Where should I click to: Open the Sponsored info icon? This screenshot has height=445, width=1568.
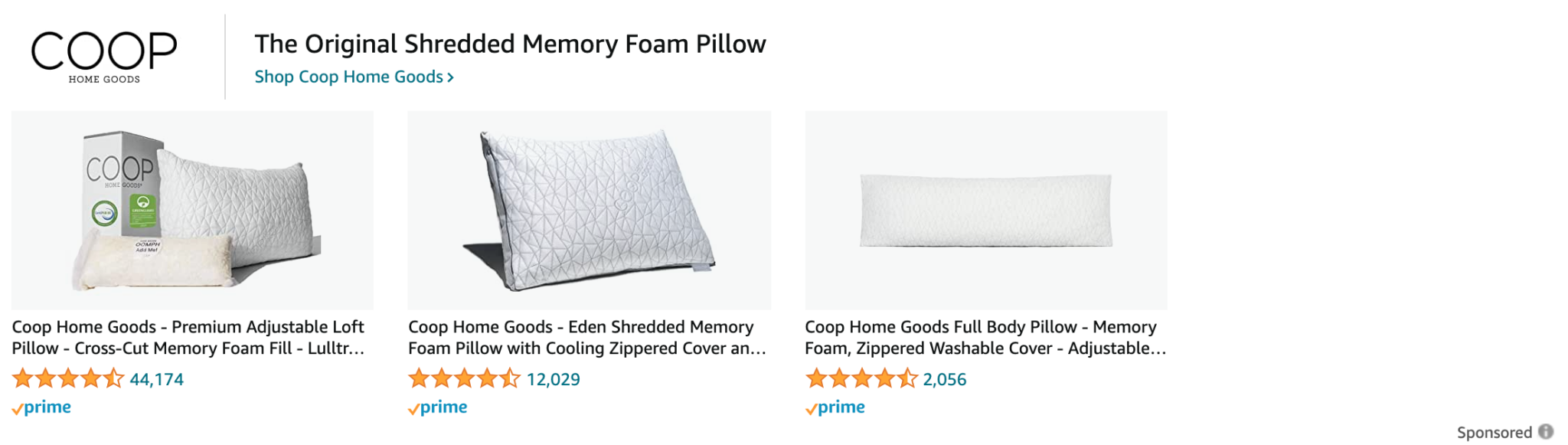[1546, 432]
